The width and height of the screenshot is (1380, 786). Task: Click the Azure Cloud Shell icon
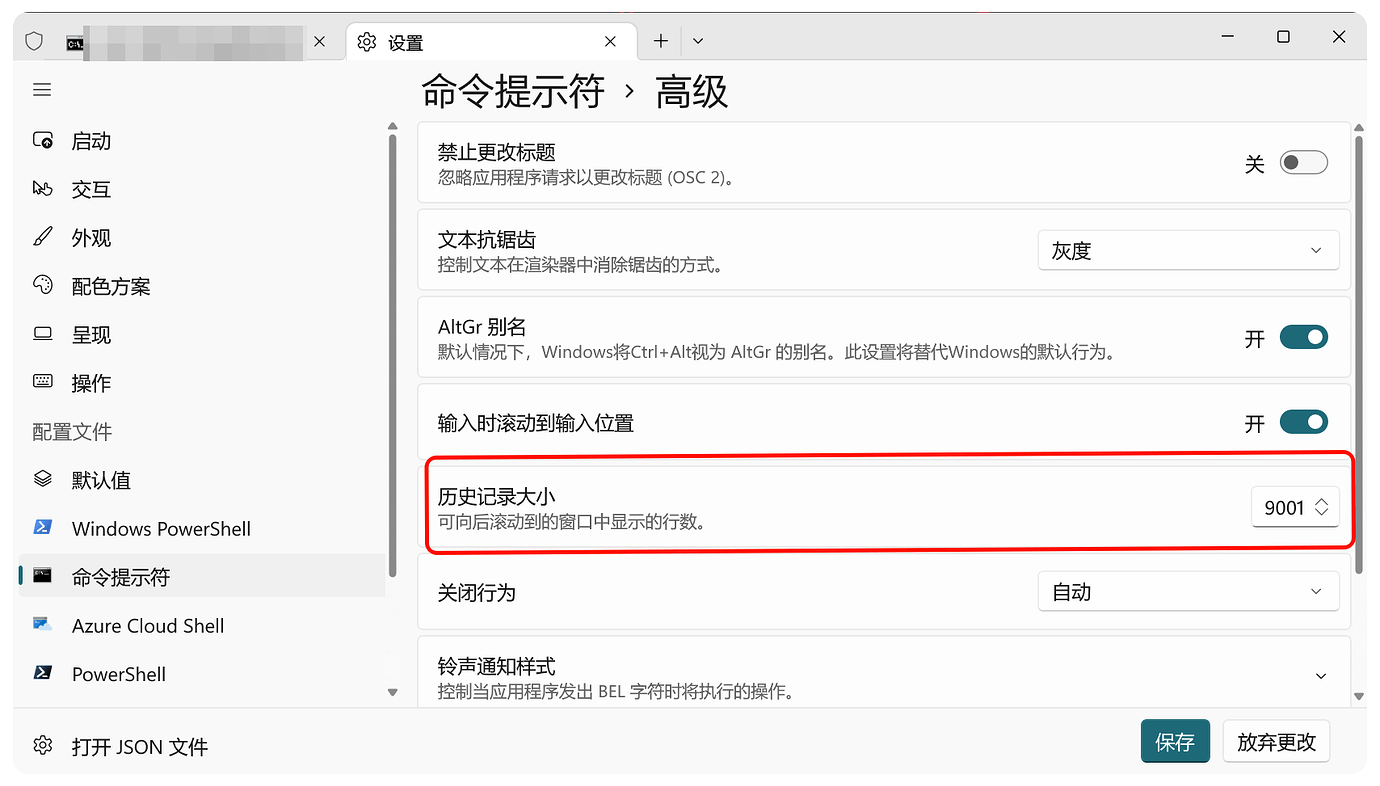click(x=43, y=624)
